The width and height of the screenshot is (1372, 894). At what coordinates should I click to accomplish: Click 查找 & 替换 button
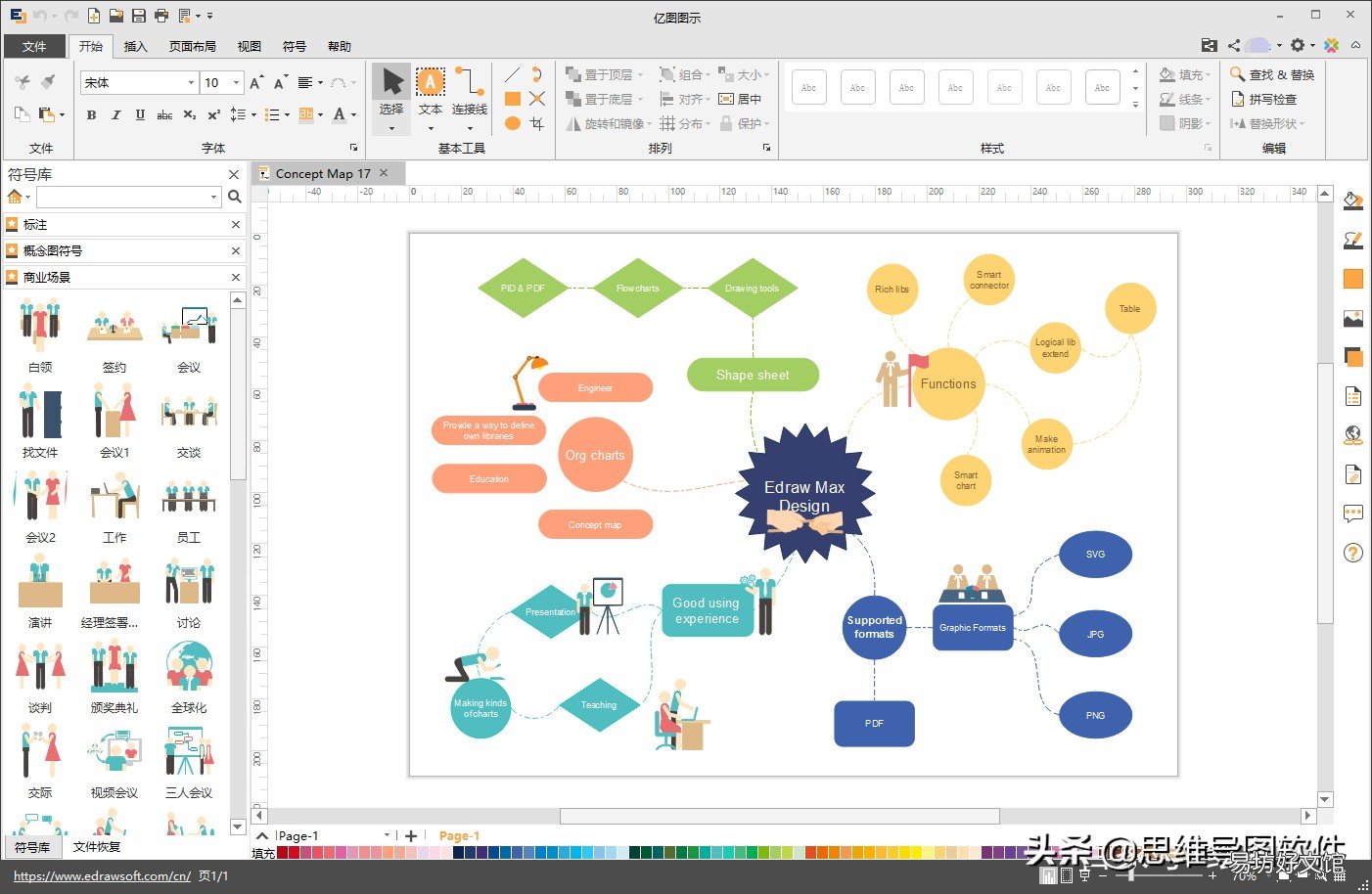point(1272,74)
